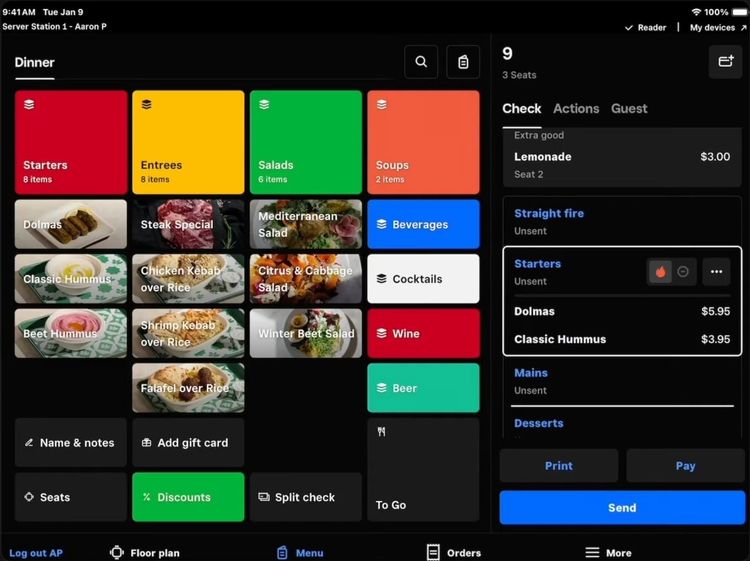The height and width of the screenshot is (561, 750).
Task: Toggle the Reader connection status
Action: 645,28
